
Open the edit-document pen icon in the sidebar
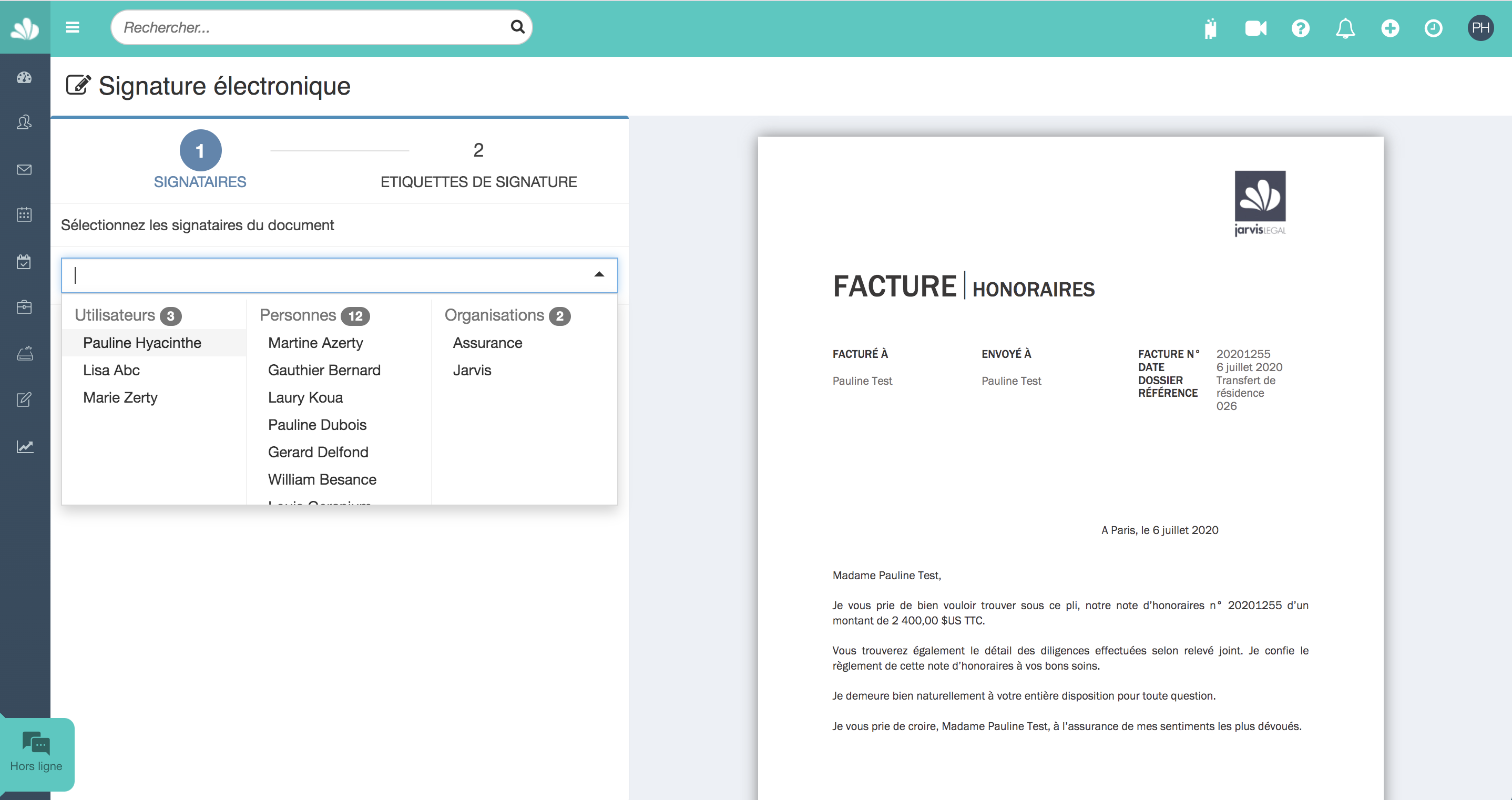24,399
